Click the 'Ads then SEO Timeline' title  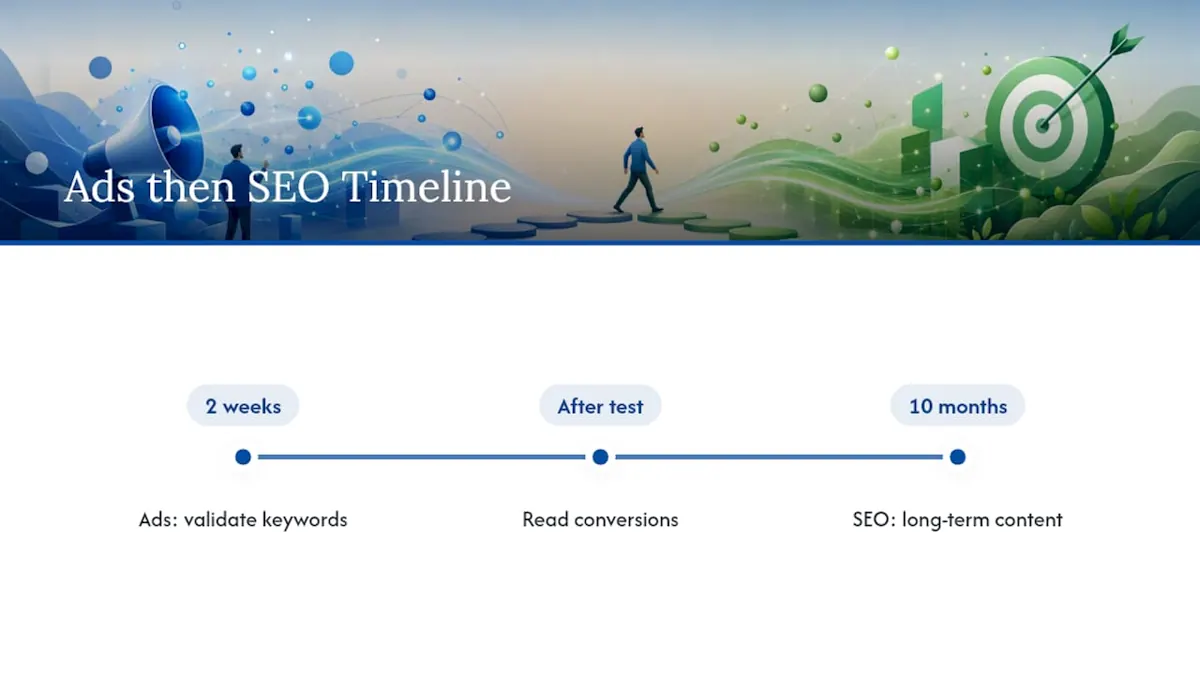click(288, 188)
